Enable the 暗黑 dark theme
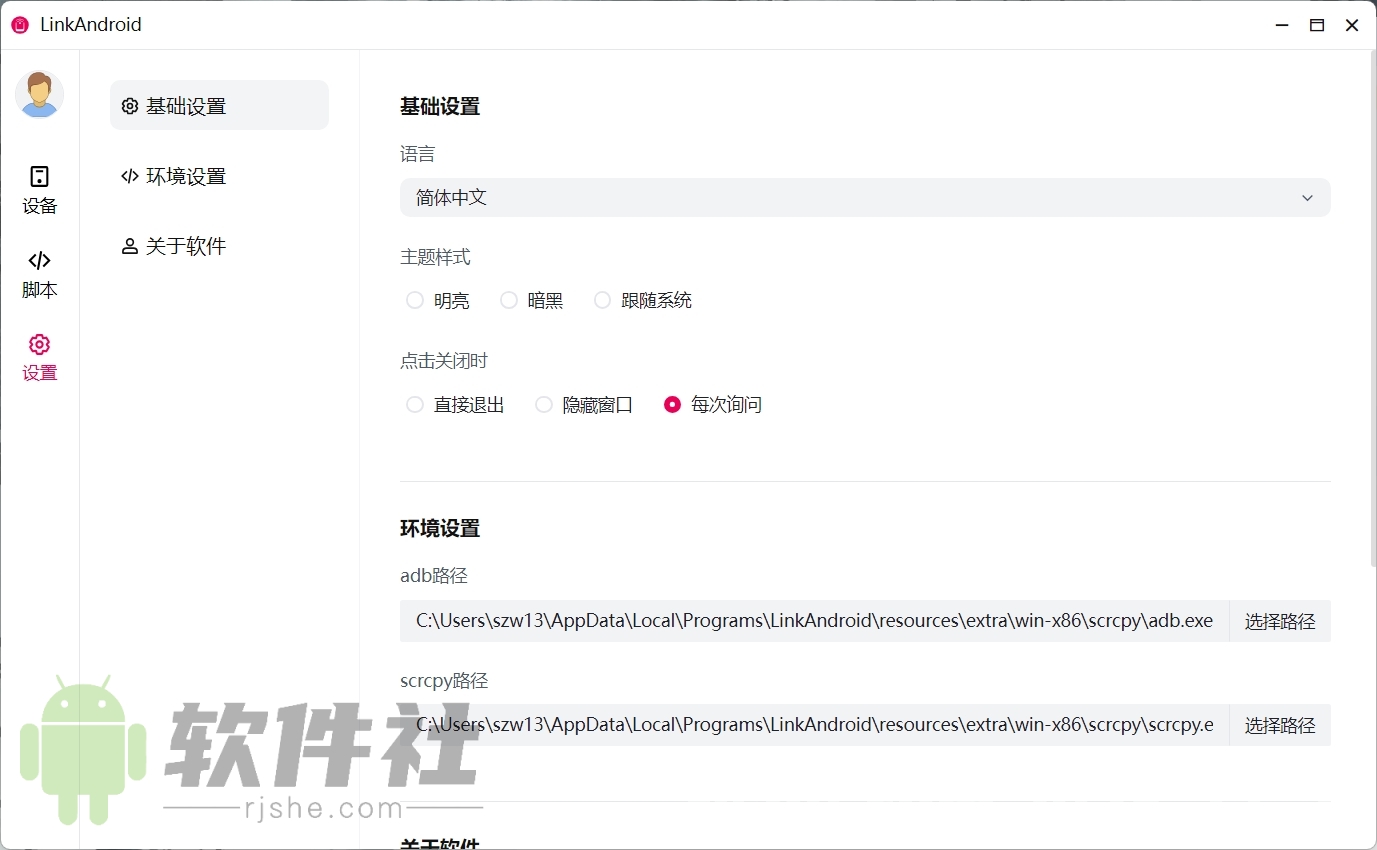1377x850 pixels. pos(508,300)
